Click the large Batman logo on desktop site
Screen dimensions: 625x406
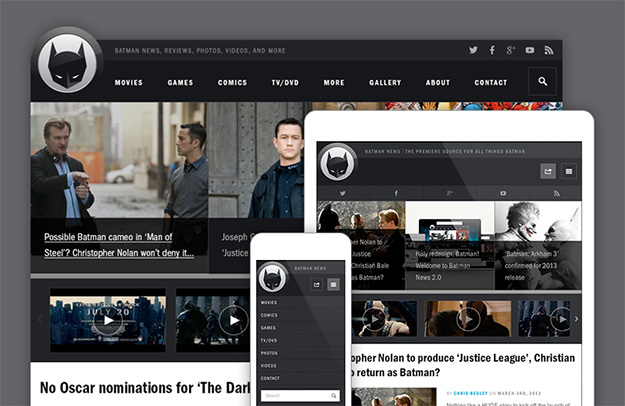tap(67, 63)
